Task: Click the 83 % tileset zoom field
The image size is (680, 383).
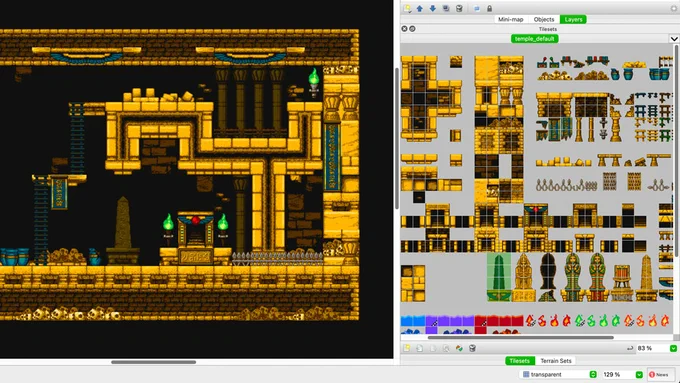Action: point(653,348)
